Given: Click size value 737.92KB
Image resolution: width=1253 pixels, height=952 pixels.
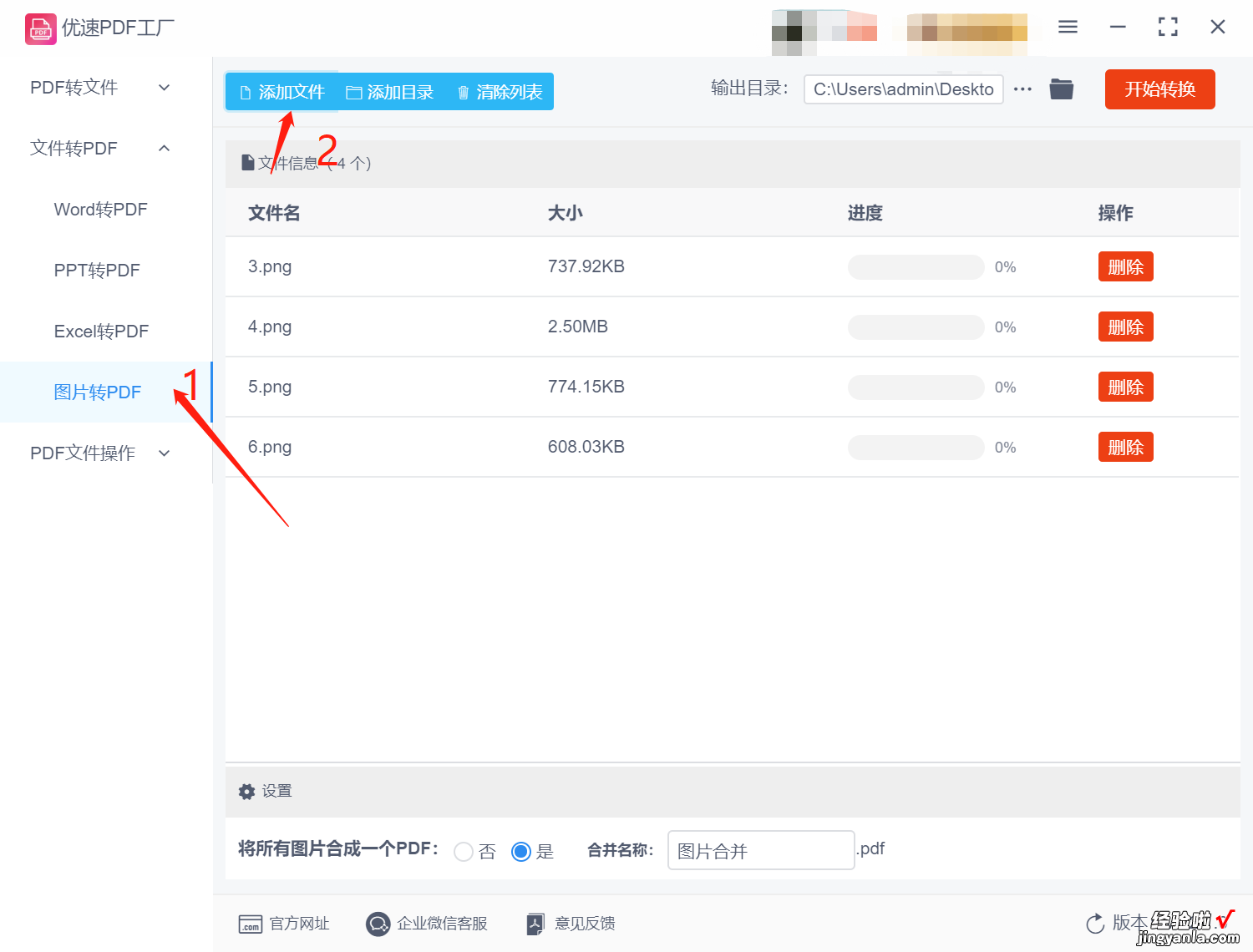Looking at the screenshot, I should [x=586, y=266].
